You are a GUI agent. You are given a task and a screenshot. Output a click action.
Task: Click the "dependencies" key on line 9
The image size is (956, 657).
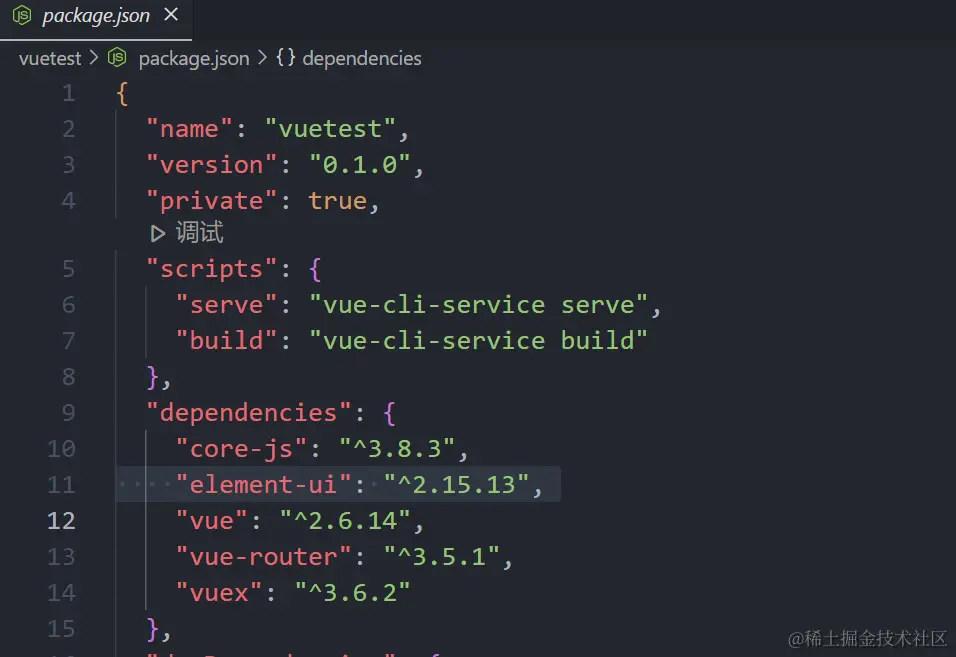(249, 413)
